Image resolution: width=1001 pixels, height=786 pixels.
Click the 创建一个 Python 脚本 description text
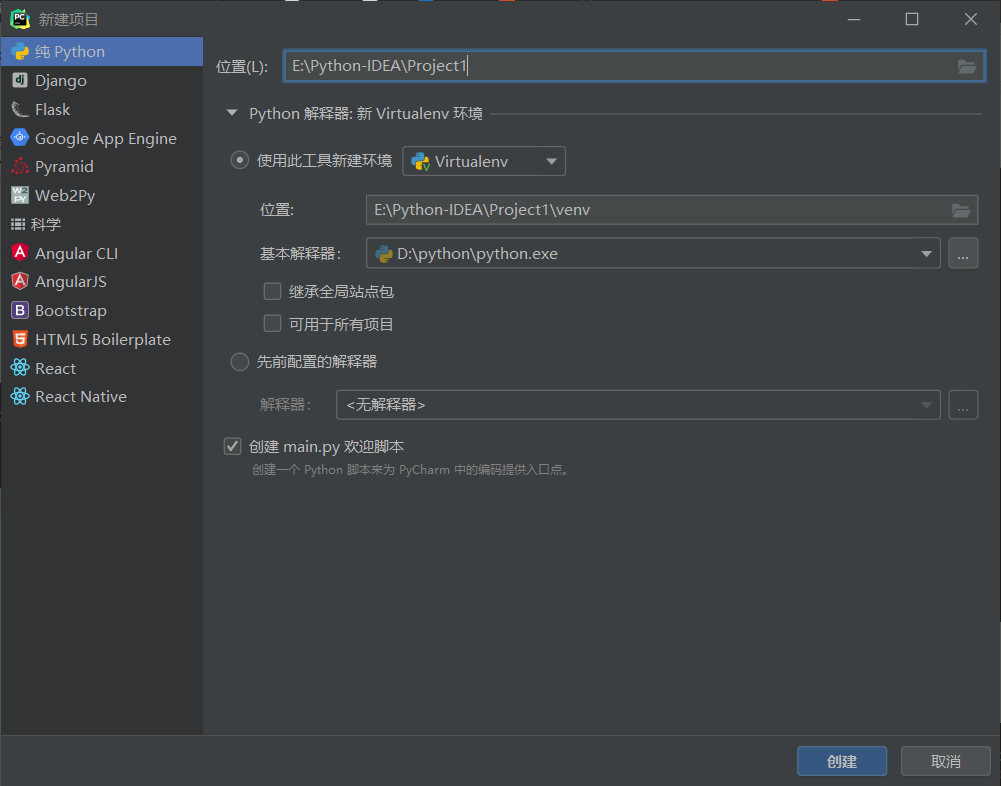[x=410, y=470]
